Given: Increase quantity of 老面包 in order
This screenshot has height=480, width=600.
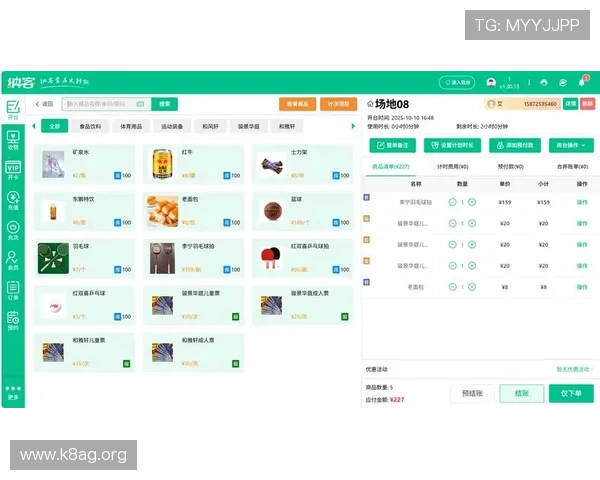Looking at the screenshot, I should pyautogui.click(x=472, y=287).
